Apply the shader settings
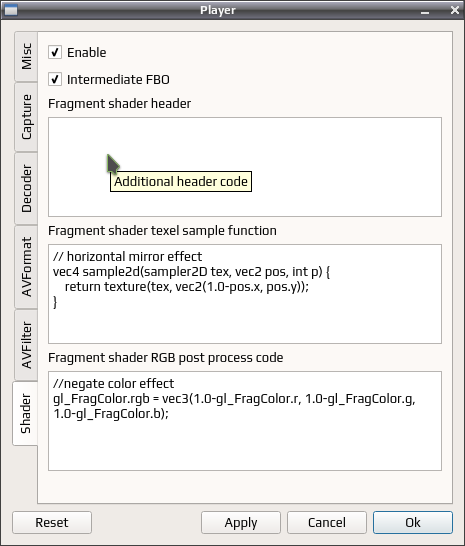465x546 pixels. click(241, 522)
